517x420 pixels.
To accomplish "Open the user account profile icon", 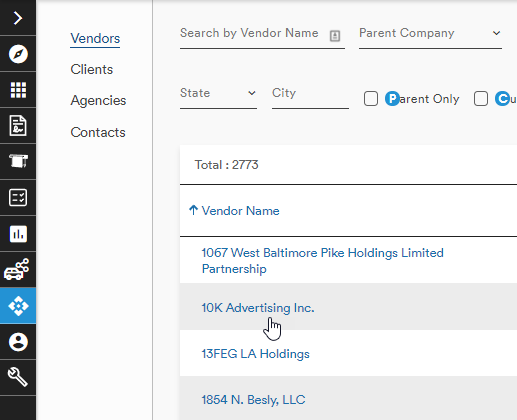I will 18,342.
